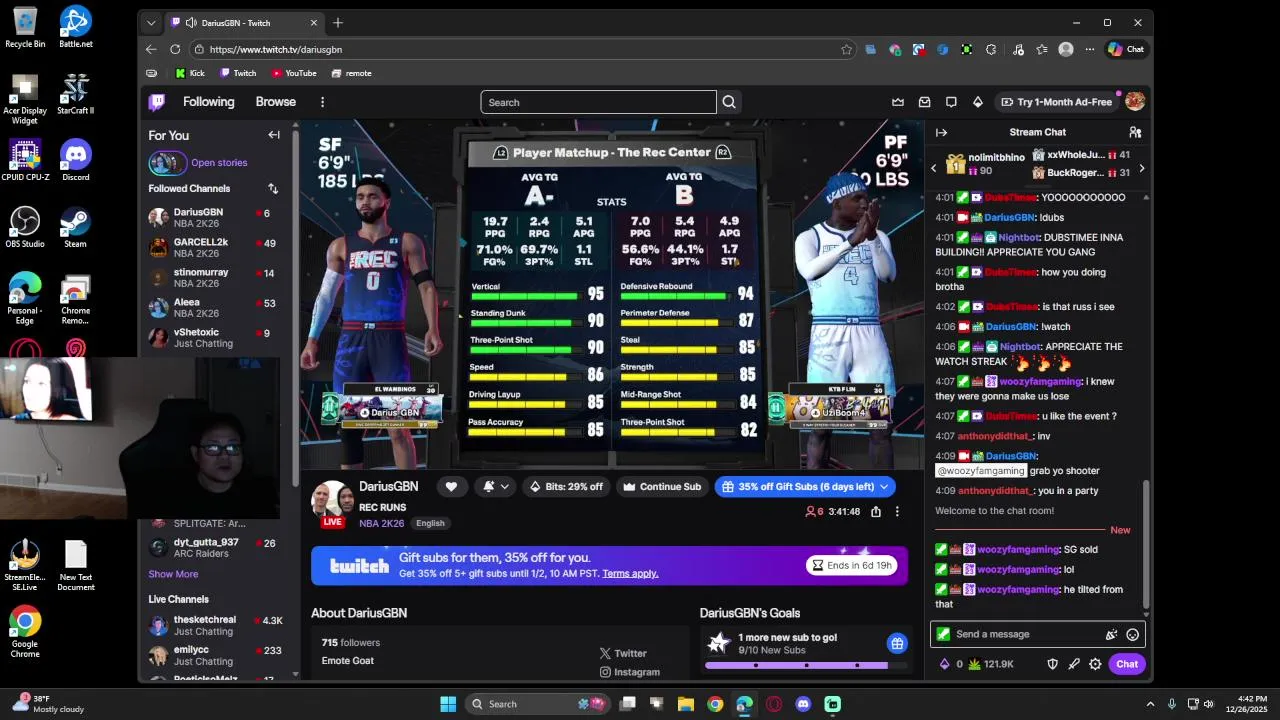Click the chat panel scrollbar

click(1146, 545)
